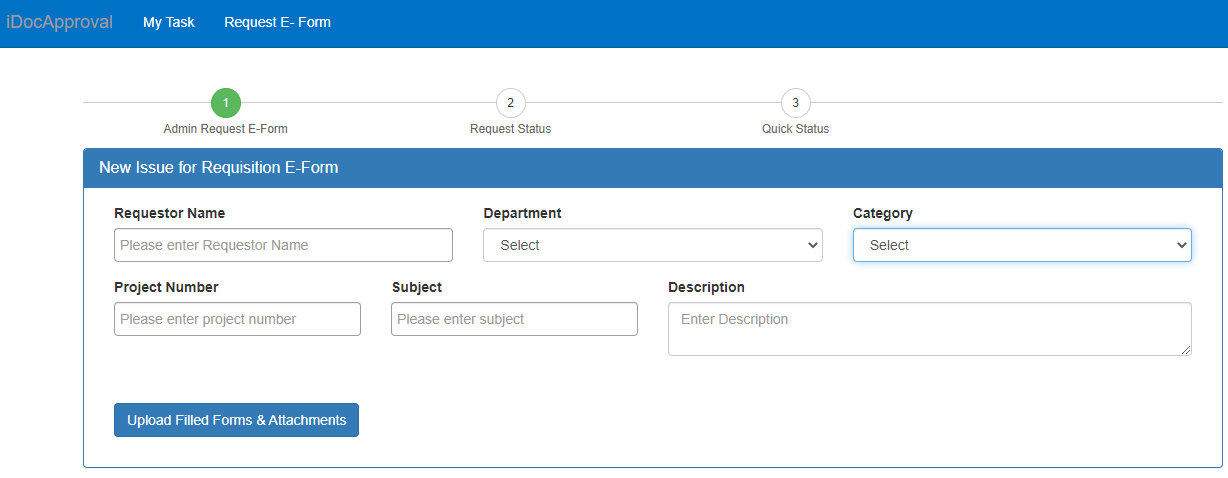Screen dimensions: 1228x478
Task: Open the My Task menu item
Action: [x=169, y=22]
